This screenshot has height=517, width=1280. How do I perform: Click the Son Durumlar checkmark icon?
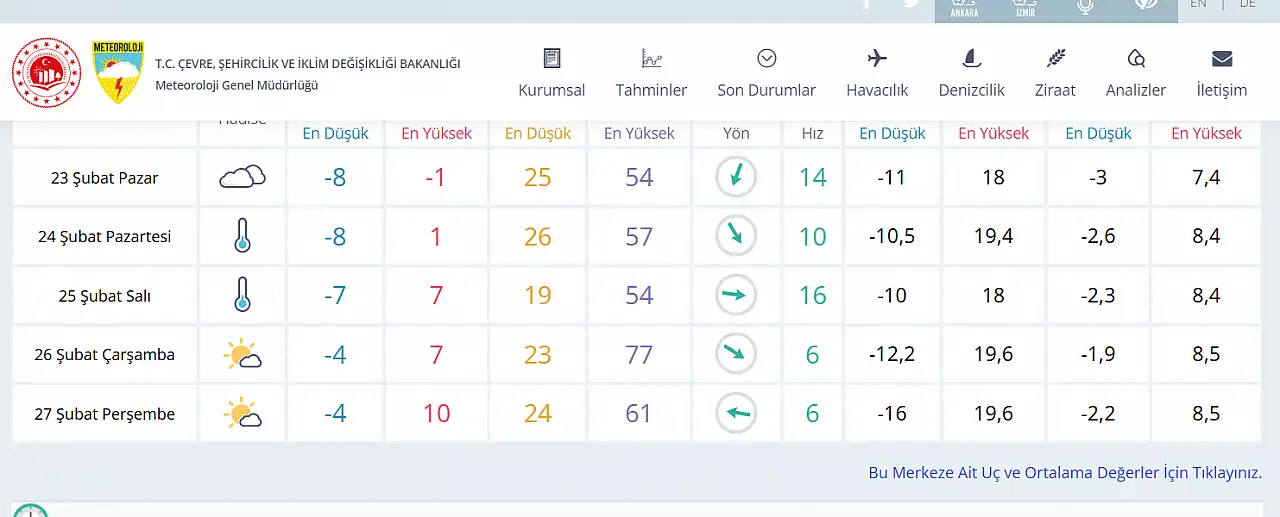coord(767,58)
